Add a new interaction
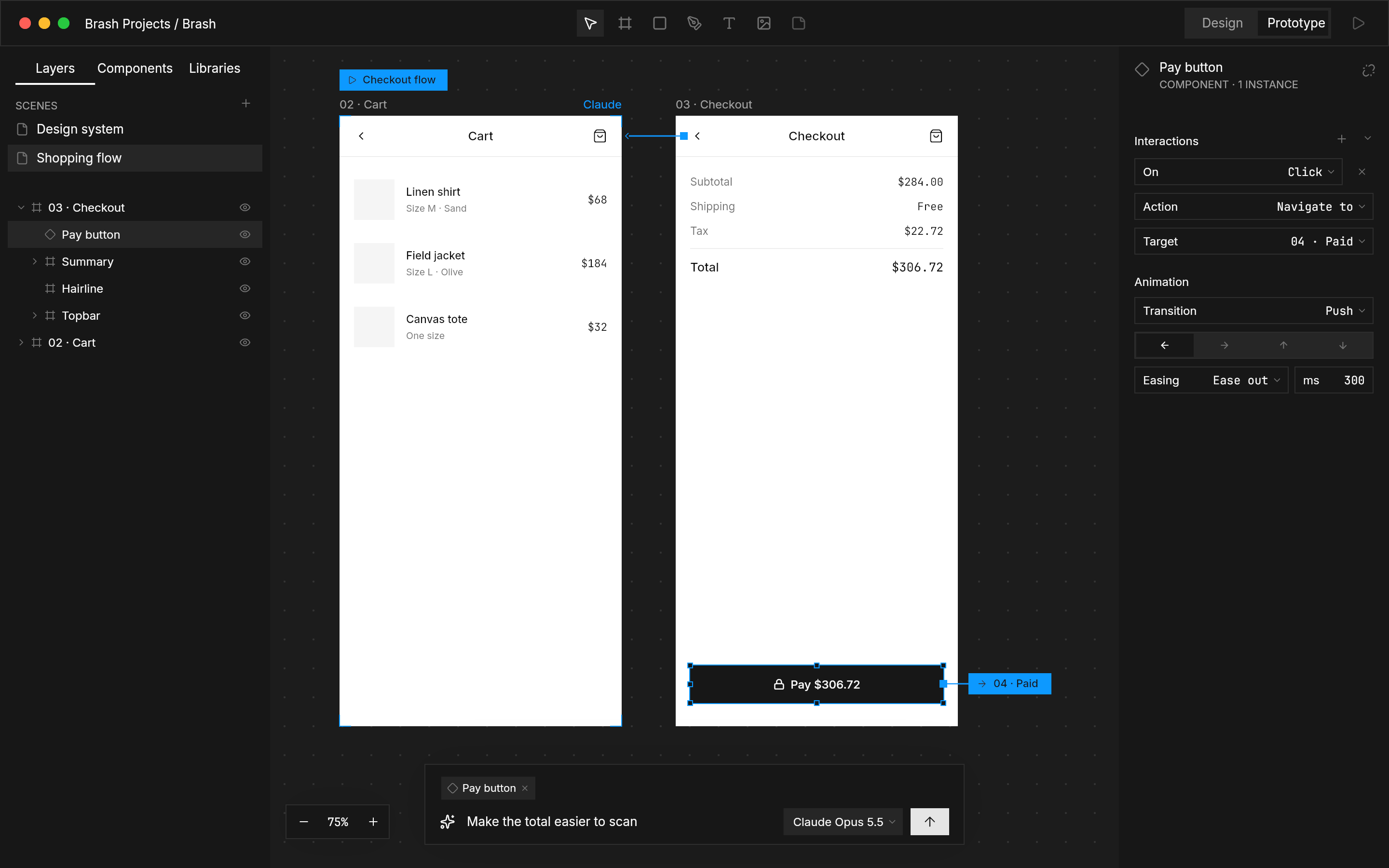Screen dimensions: 1389x868 pyautogui.click(x=1341, y=139)
